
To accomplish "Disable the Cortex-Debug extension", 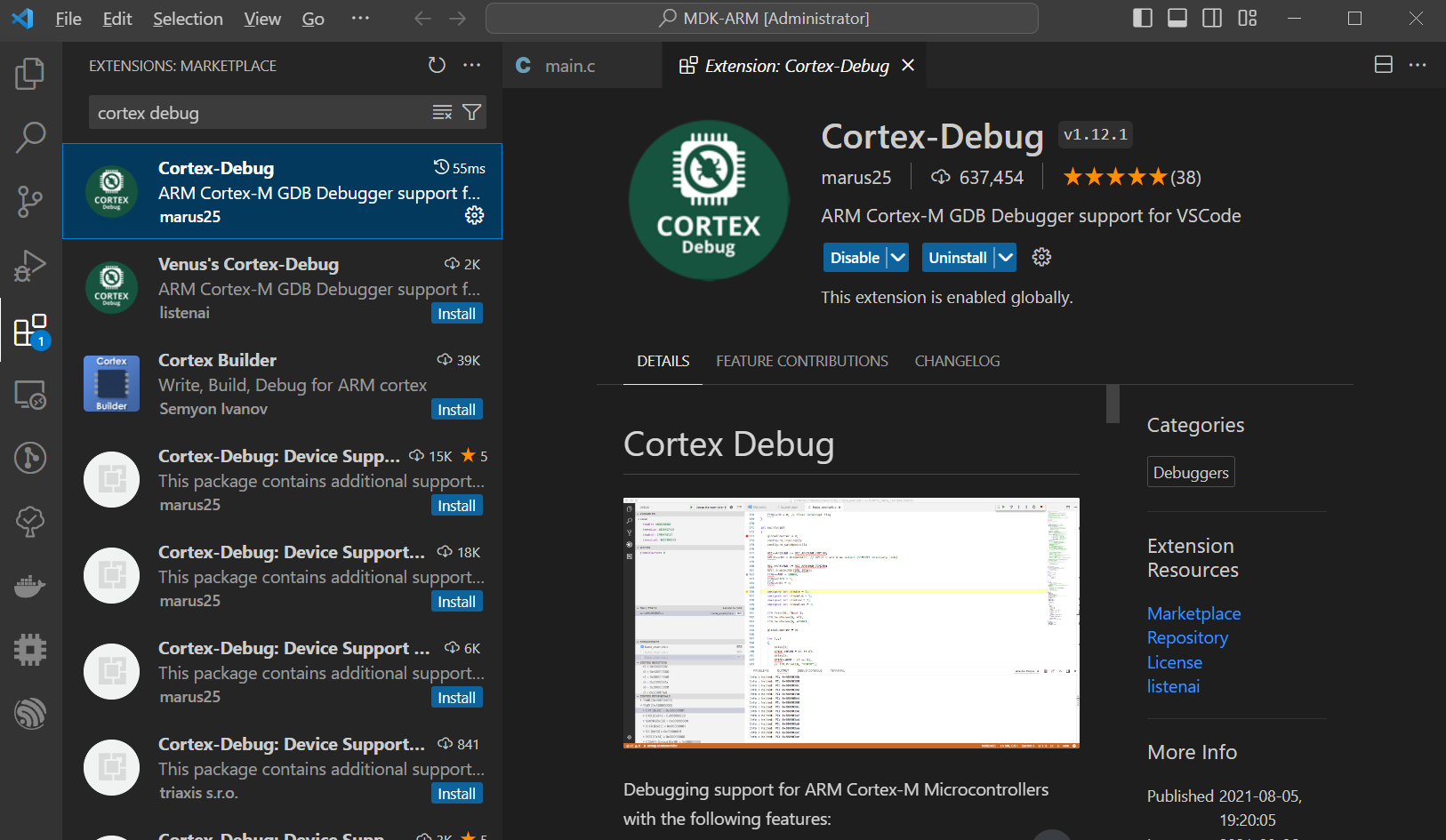I will coord(855,258).
